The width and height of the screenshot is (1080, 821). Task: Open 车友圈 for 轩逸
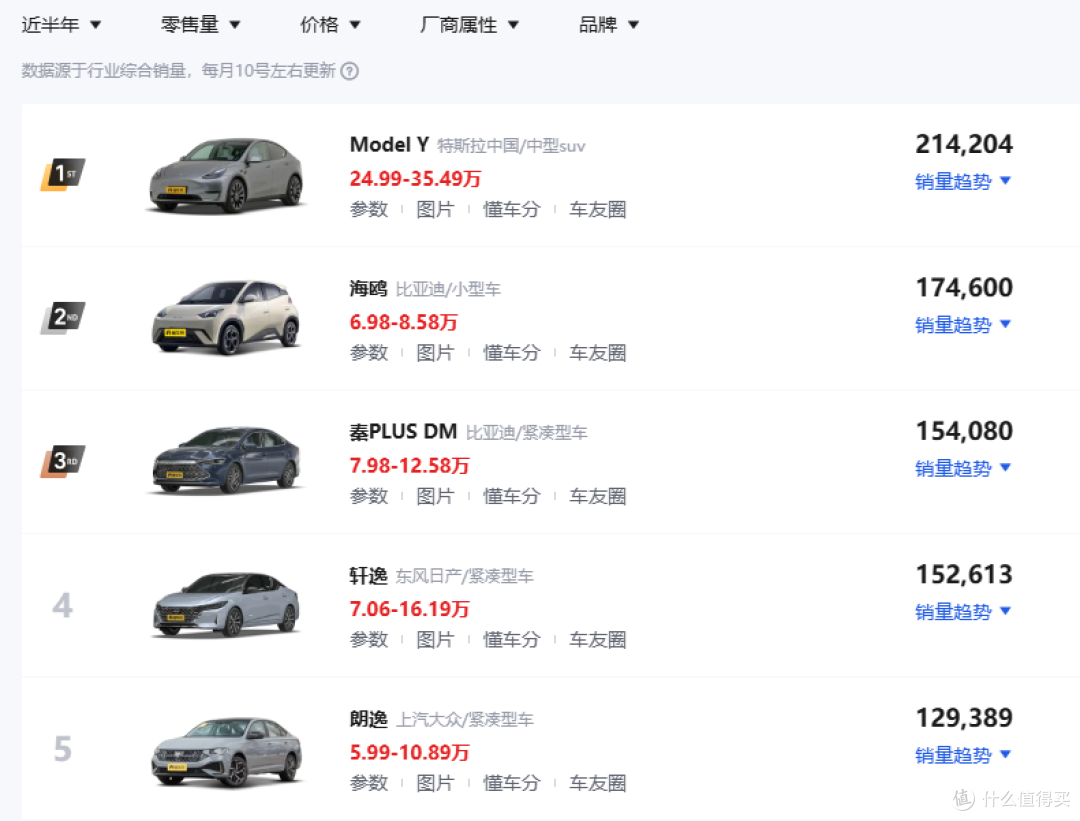598,640
